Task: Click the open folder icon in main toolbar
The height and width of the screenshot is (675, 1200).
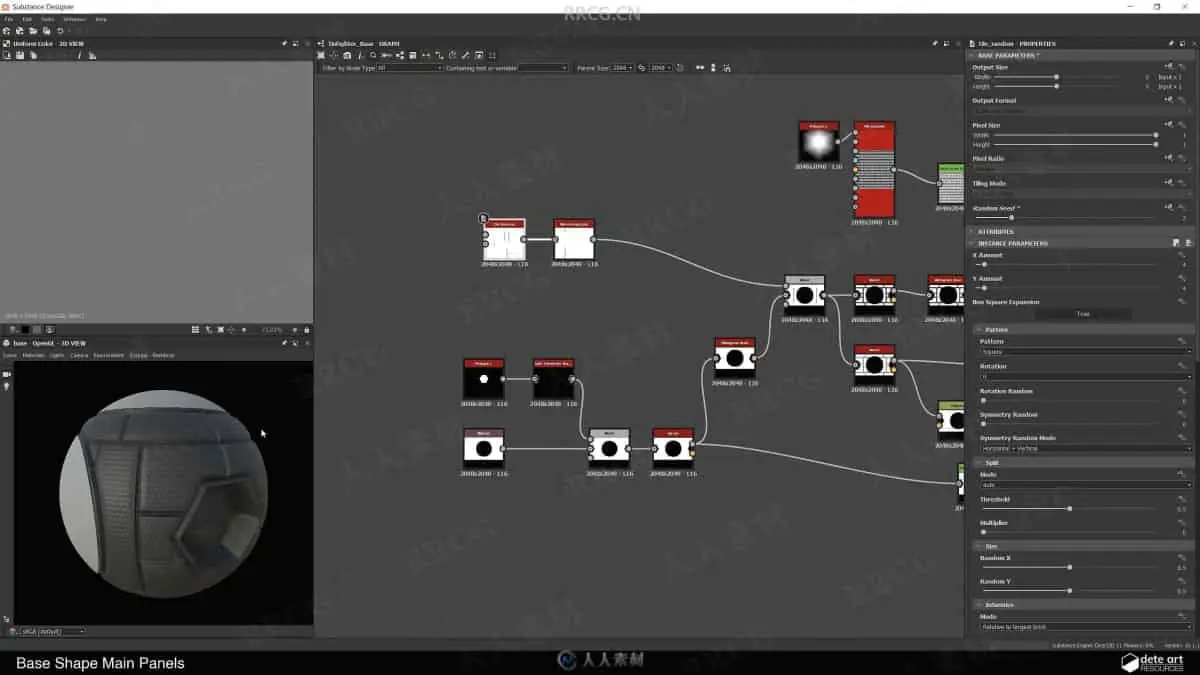Action: 33,31
